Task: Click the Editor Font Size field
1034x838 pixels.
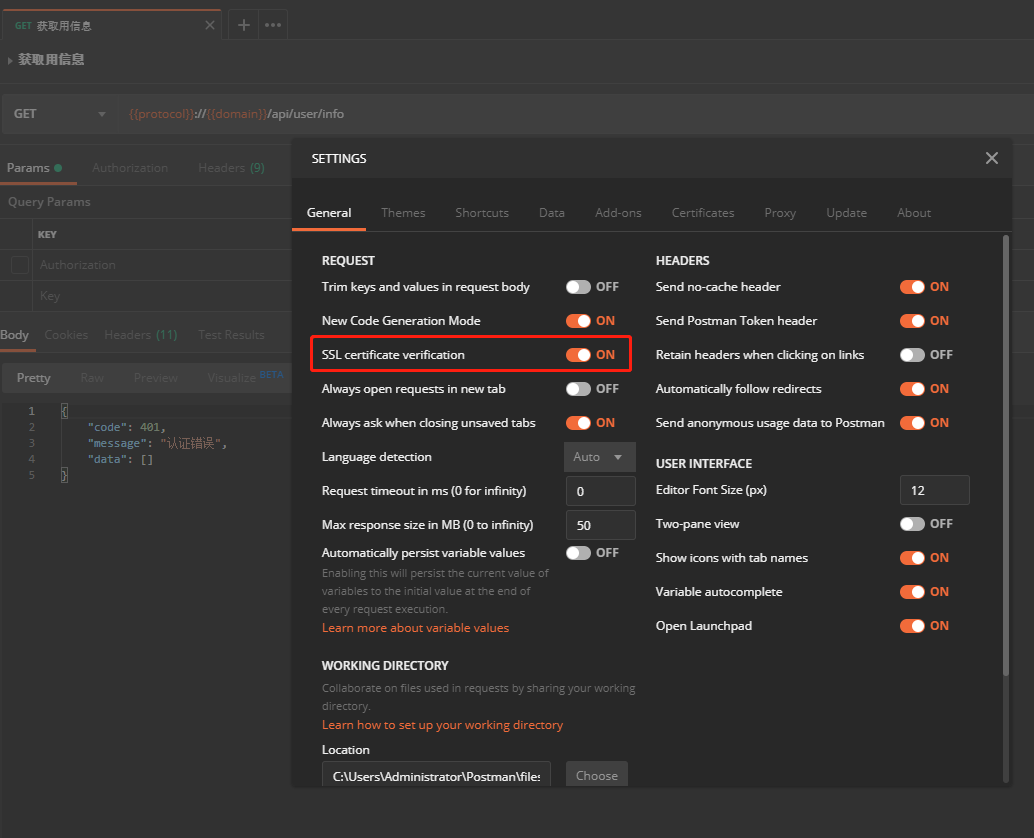Action: 934,490
